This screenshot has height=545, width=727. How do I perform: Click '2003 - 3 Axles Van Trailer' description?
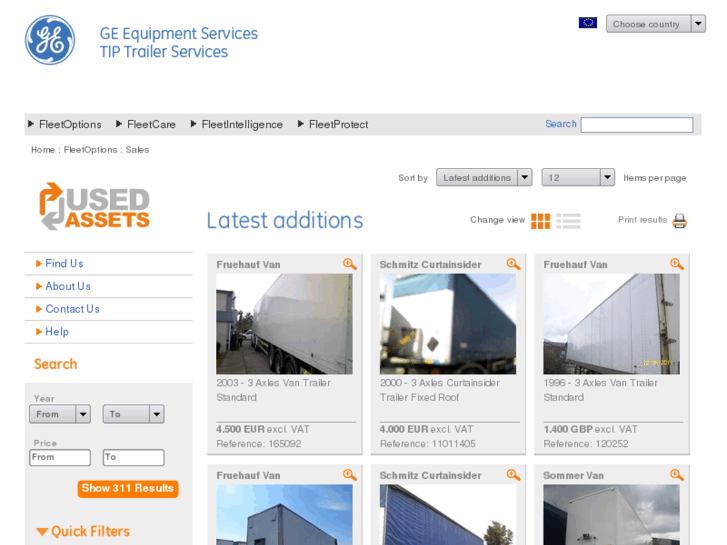tap(274, 383)
